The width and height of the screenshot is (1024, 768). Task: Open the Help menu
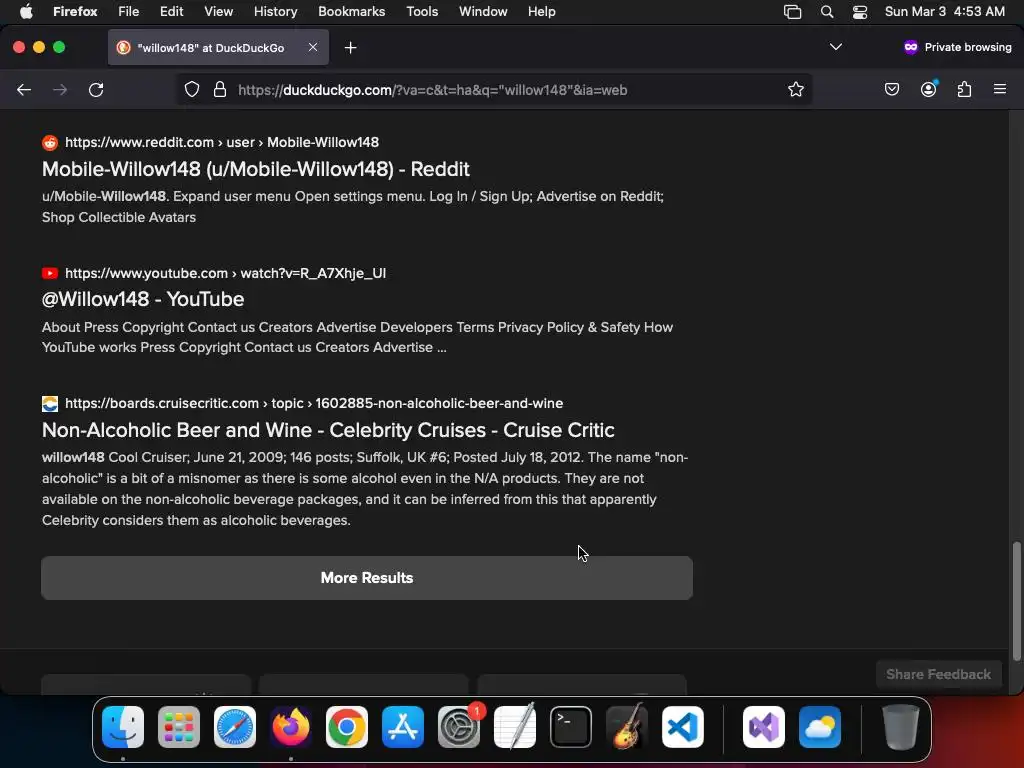click(x=541, y=11)
